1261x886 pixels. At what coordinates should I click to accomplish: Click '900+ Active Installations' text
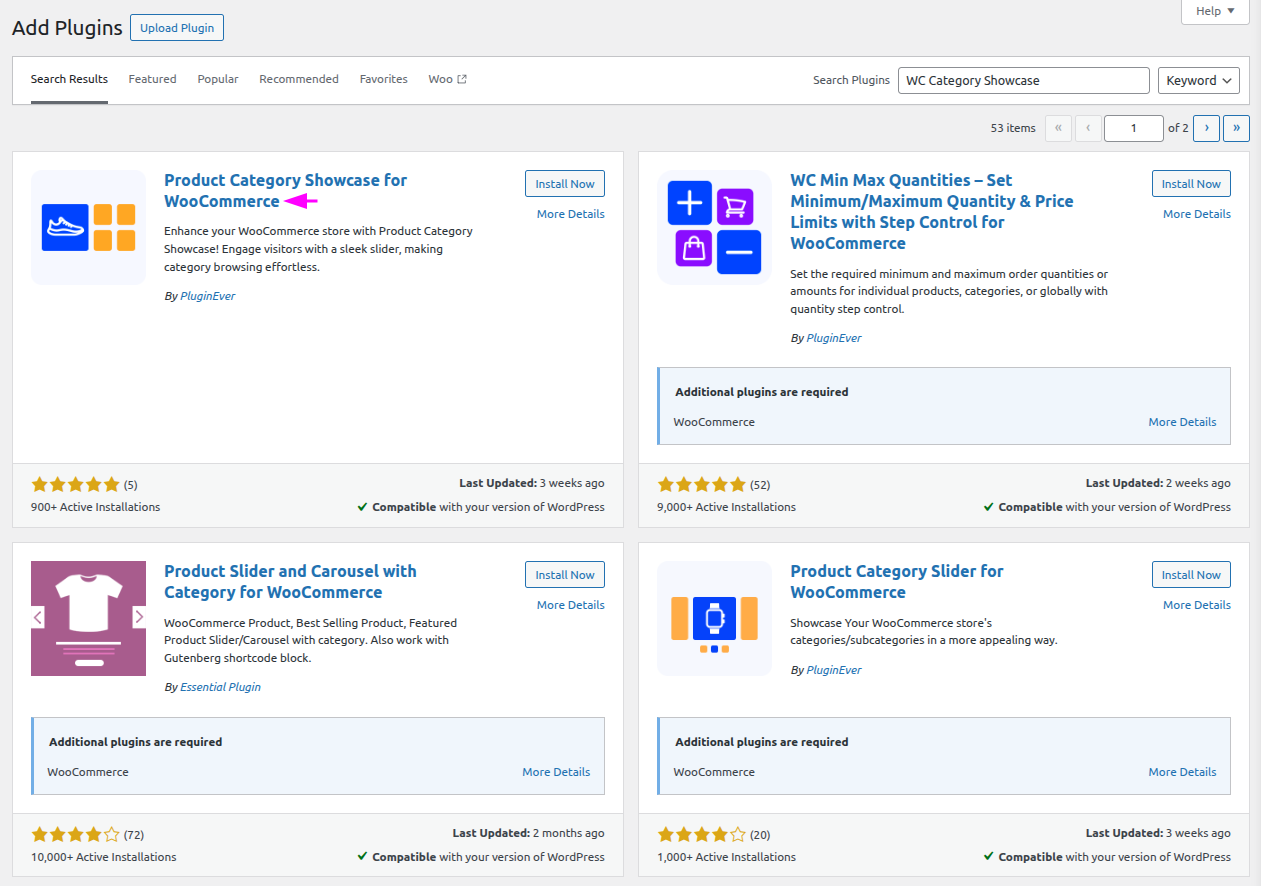95,507
